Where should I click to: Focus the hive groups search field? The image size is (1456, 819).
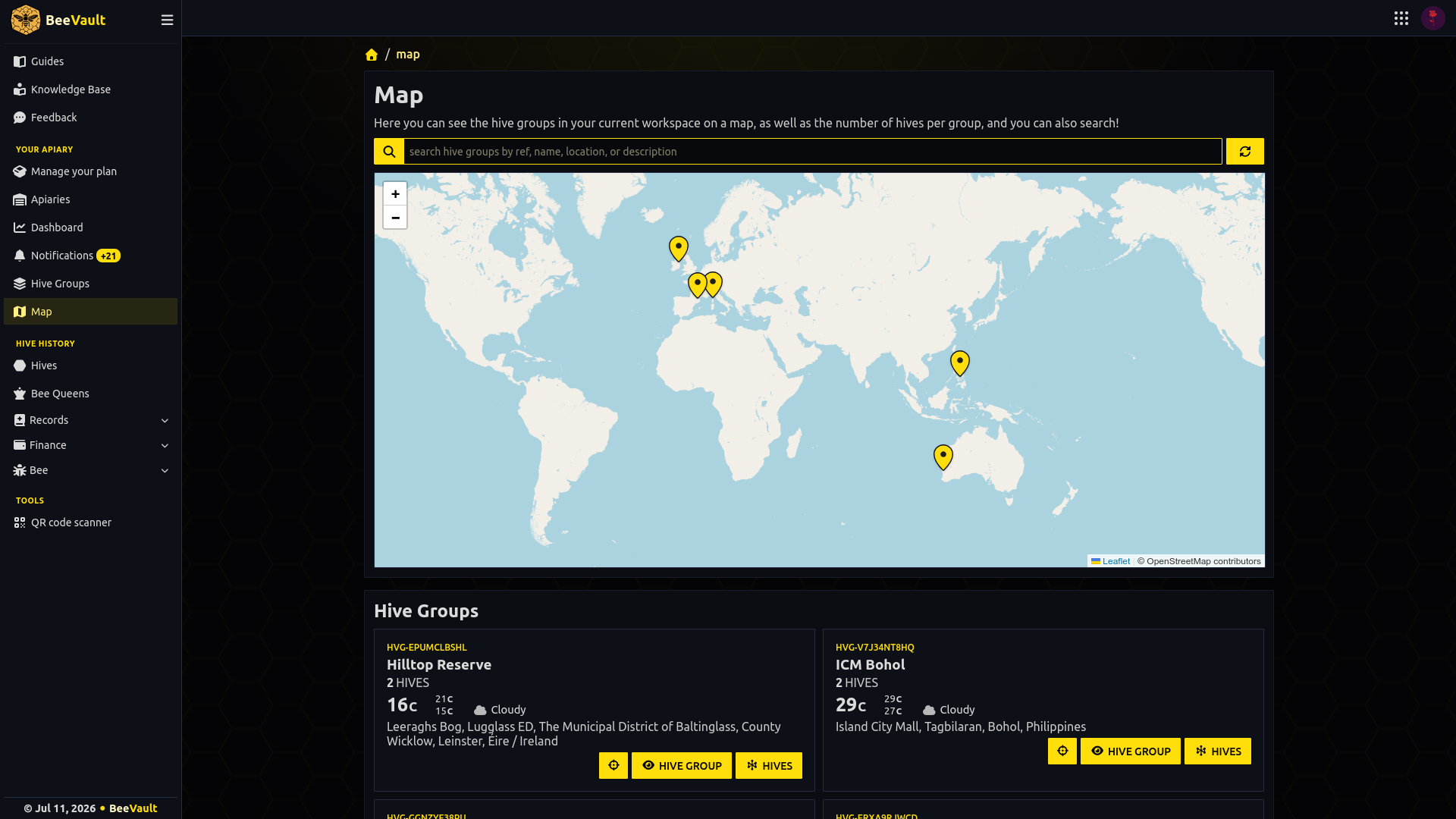pyautogui.click(x=813, y=152)
